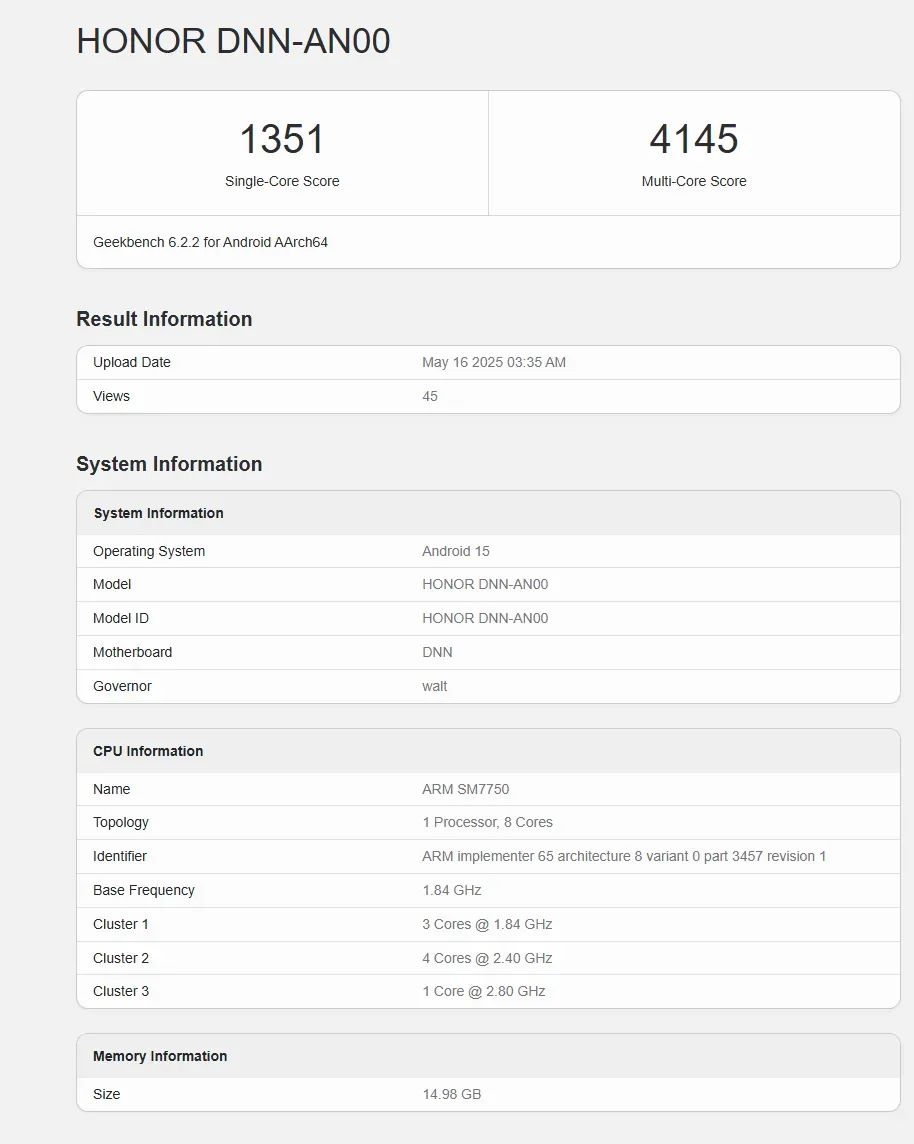Click the Views label
Image resolution: width=914 pixels, height=1144 pixels.
(111, 396)
